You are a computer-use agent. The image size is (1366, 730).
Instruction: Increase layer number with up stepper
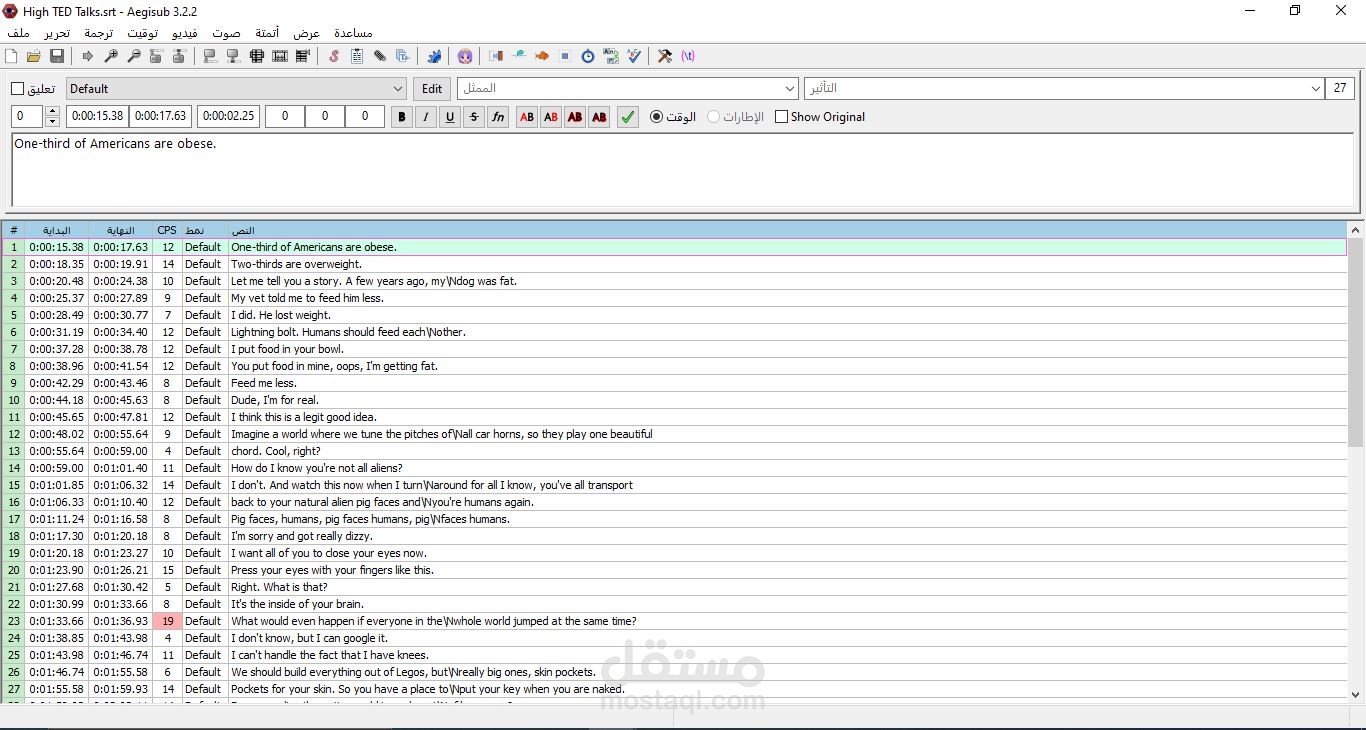[53, 111]
